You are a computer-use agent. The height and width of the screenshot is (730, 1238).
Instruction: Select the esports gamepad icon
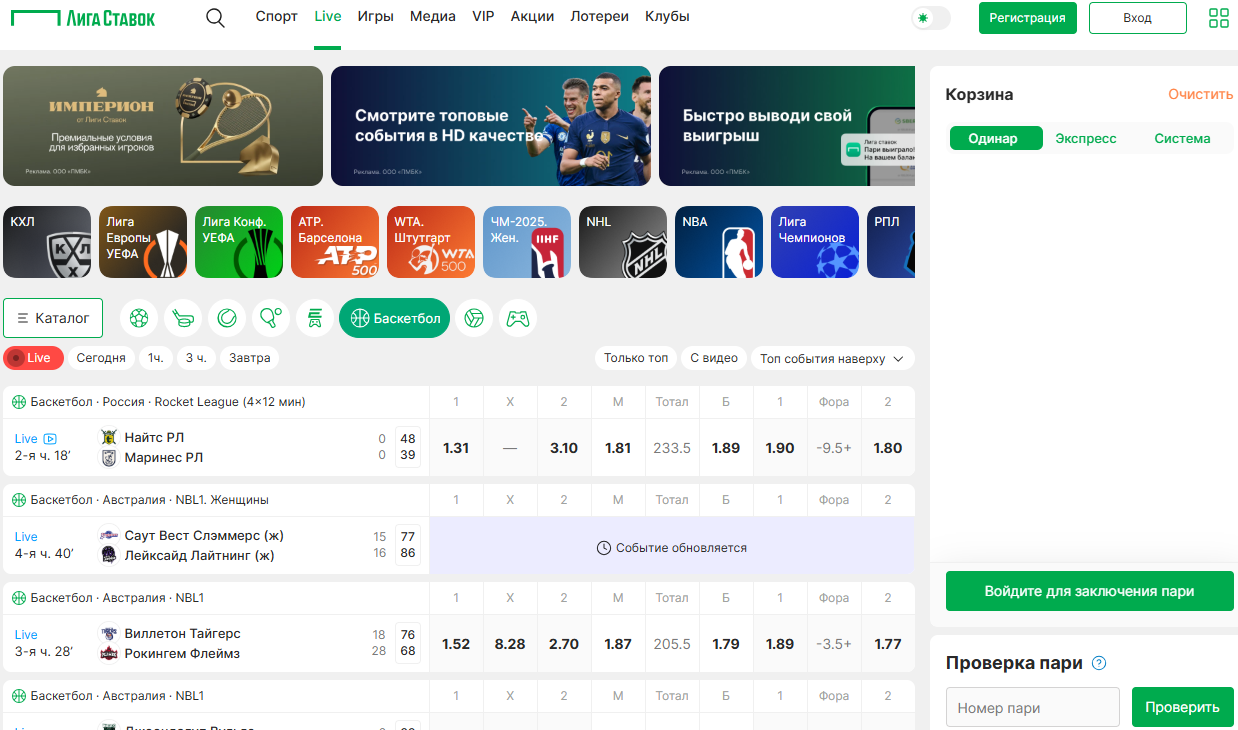[x=518, y=318]
